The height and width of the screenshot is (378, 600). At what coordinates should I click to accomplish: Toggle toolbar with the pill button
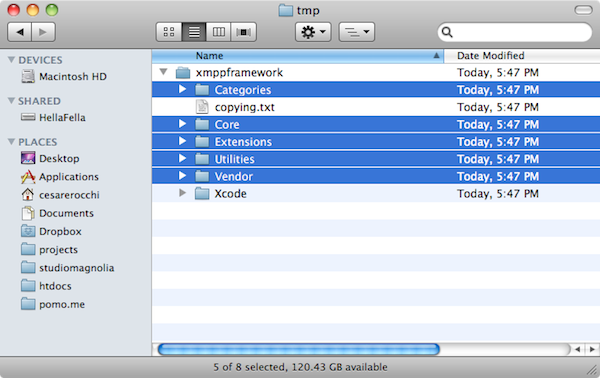(584, 10)
